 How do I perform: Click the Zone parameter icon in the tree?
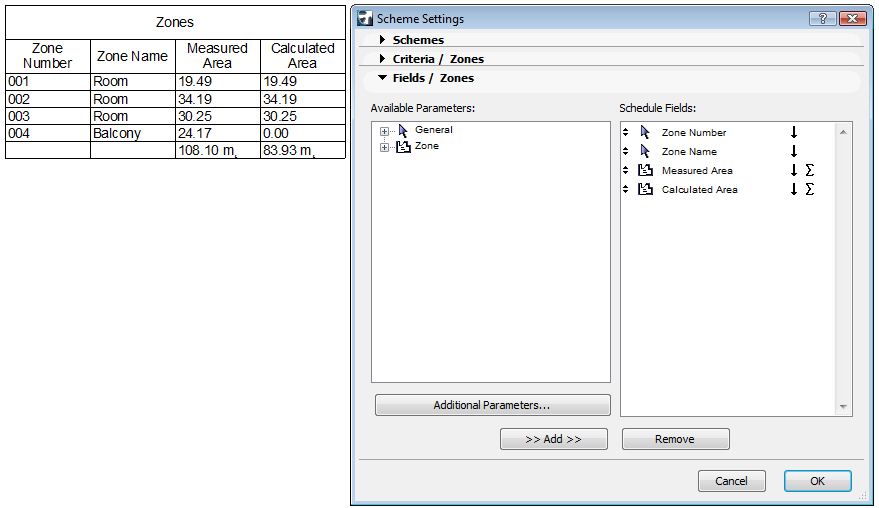(404, 147)
